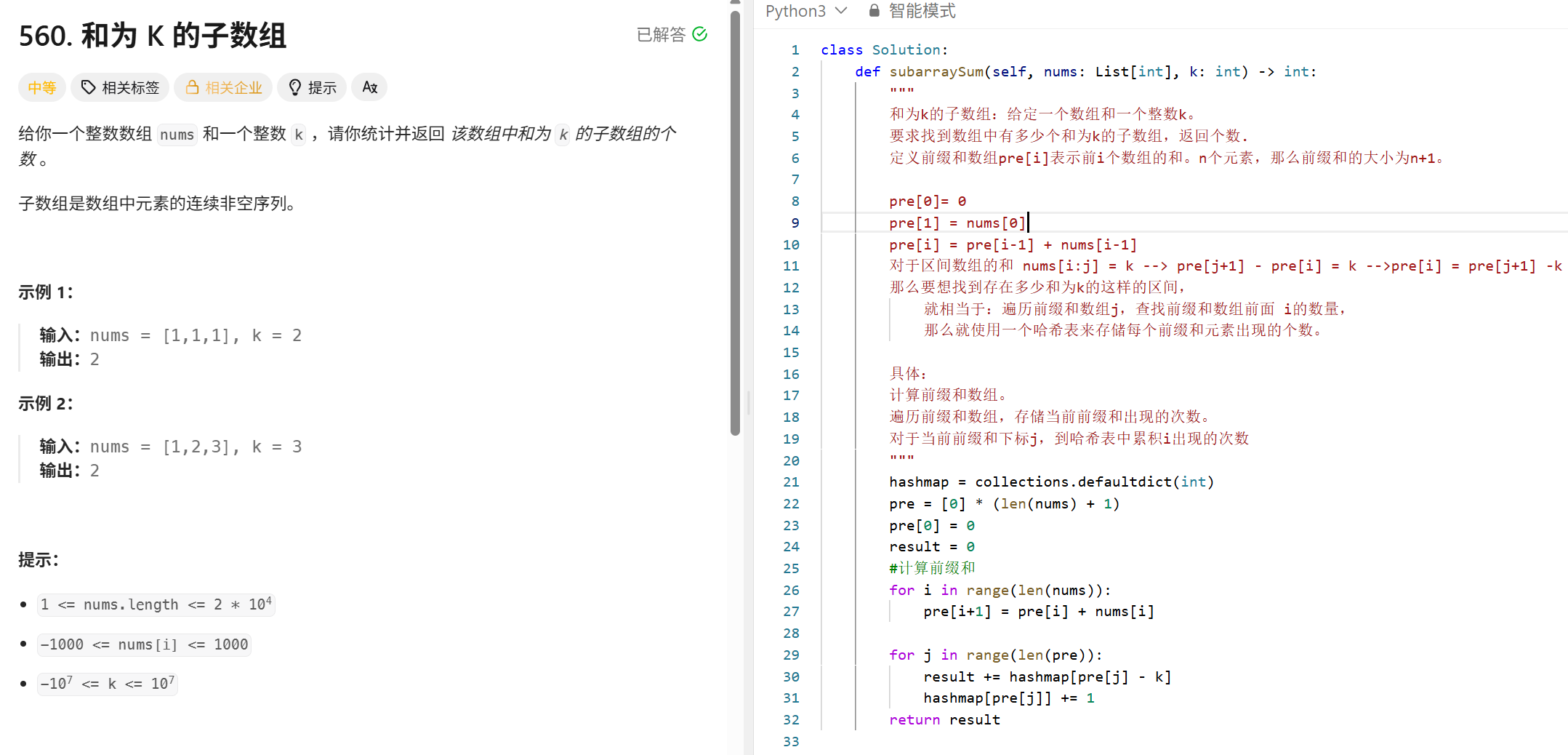This screenshot has height=755, width=1568.
Task: Click line 30 'result += hashmap[pre[j] - k]'
Action: click(x=1047, y=676)
